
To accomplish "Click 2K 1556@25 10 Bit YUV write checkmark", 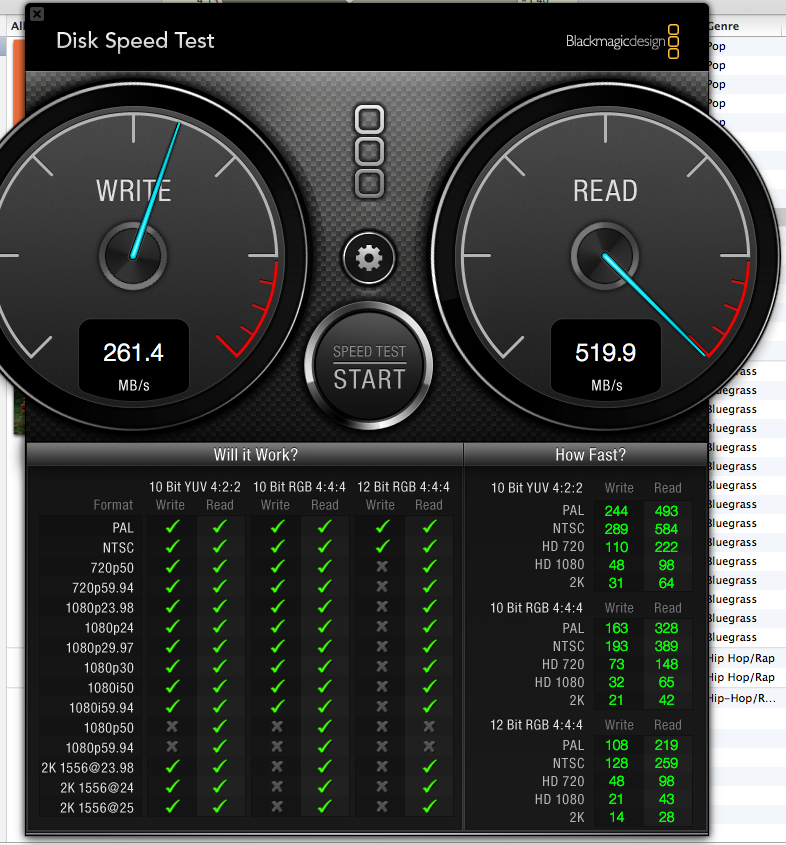I will pos(172,806).
